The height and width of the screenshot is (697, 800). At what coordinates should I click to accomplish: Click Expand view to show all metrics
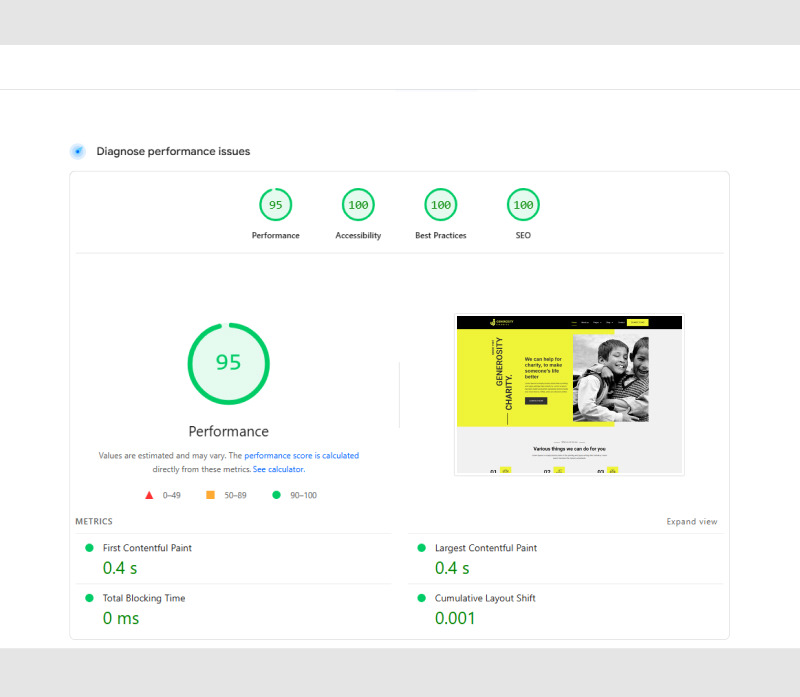692,521
